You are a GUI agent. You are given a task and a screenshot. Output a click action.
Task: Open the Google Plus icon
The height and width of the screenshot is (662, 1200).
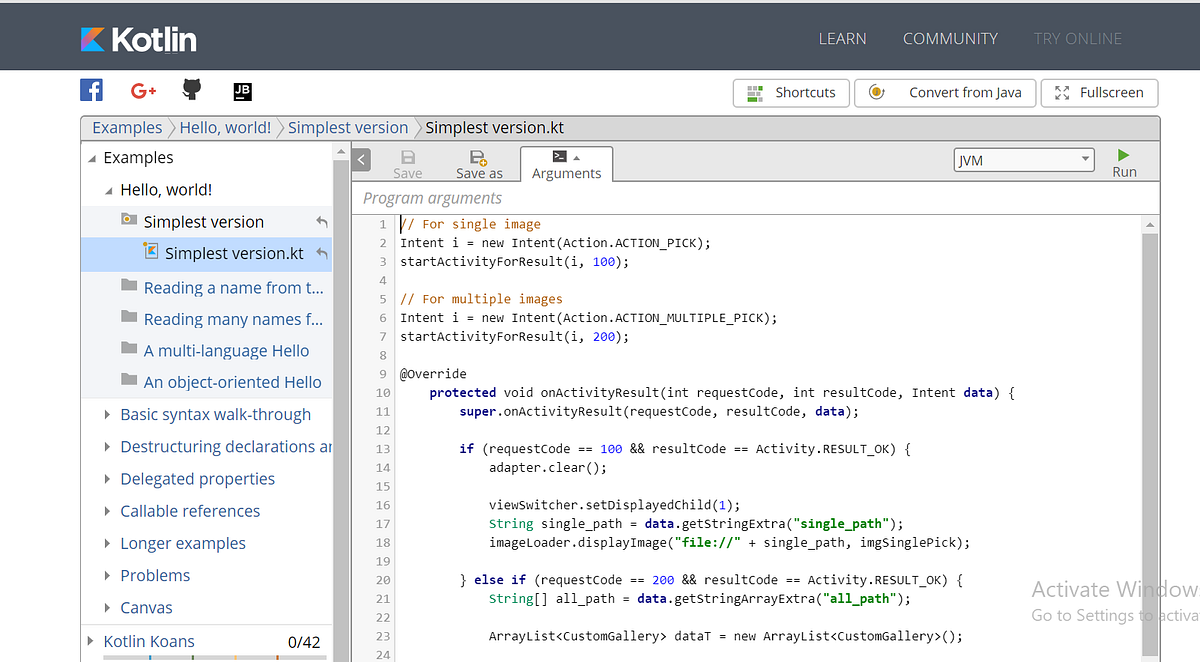click(143, 91)
